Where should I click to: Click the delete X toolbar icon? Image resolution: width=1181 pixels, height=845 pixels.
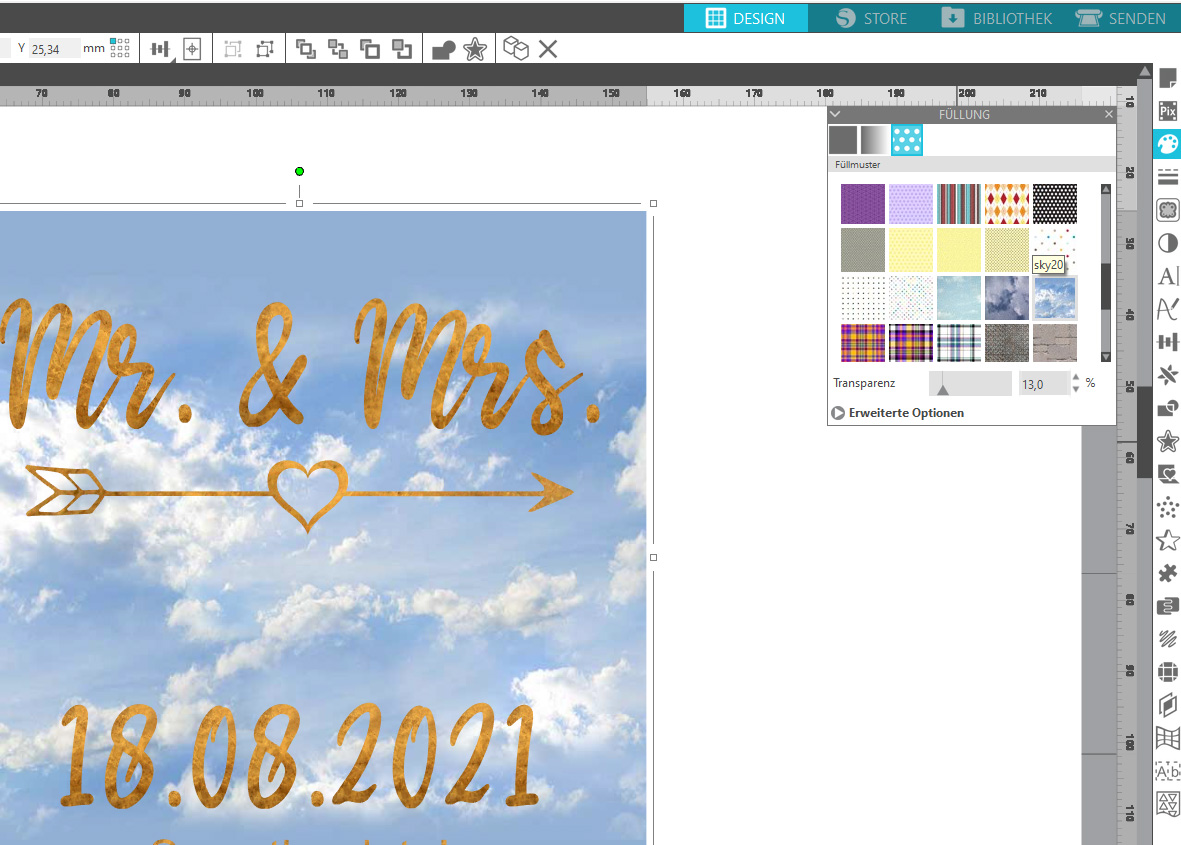tap(548, 49)
